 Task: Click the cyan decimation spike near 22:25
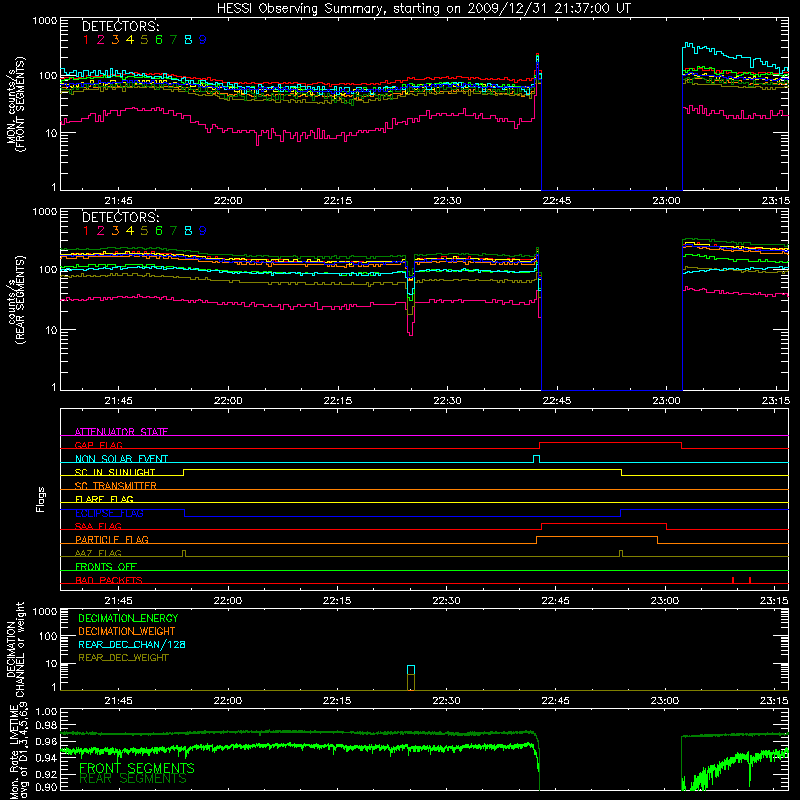[411, 670]
